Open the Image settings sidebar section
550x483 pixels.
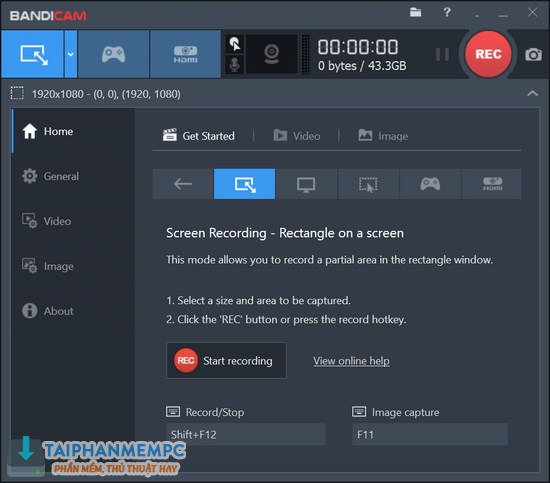(73, 266)
